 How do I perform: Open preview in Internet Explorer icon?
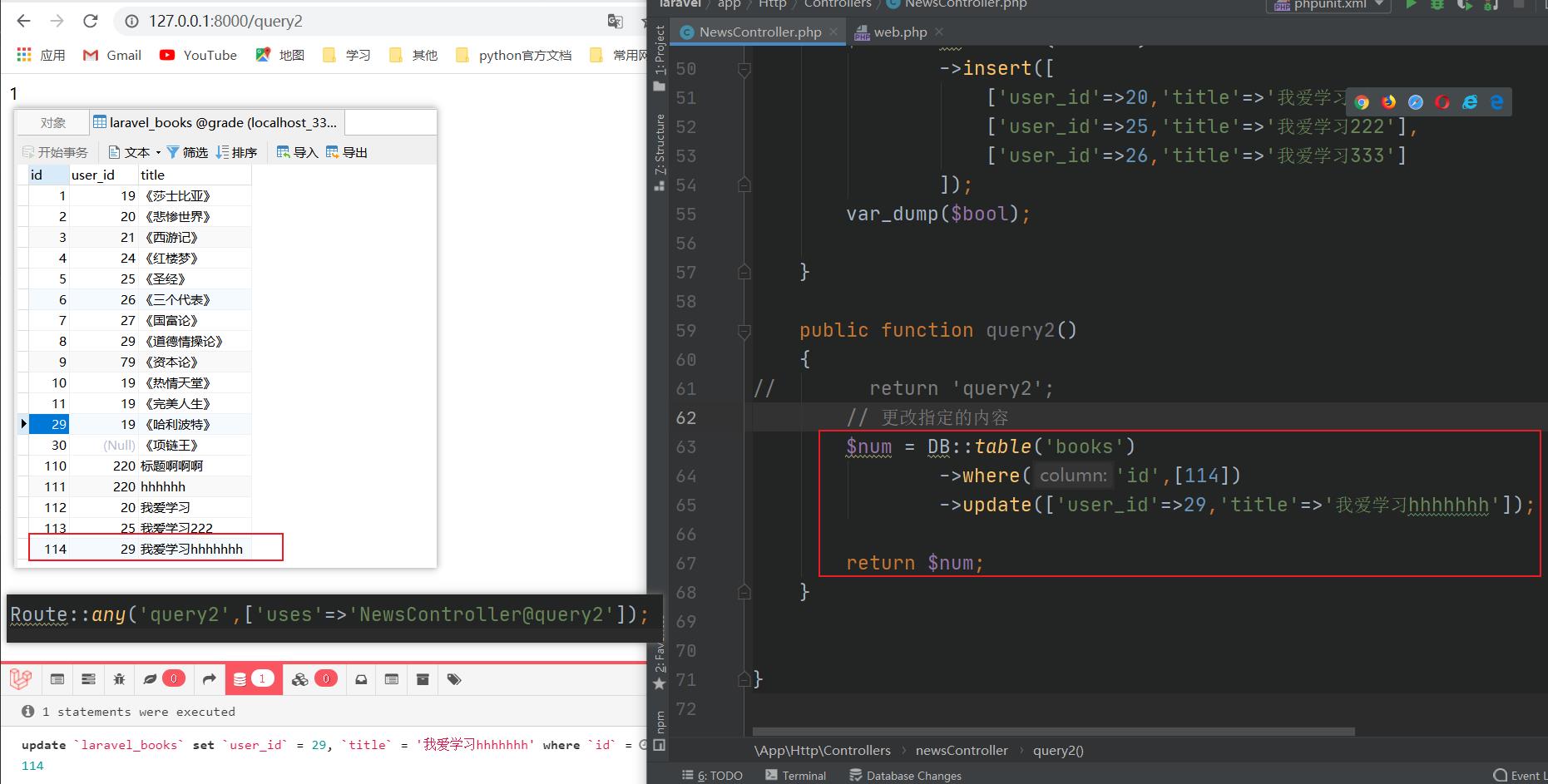pyautogui.click(x=1470, y=102)
